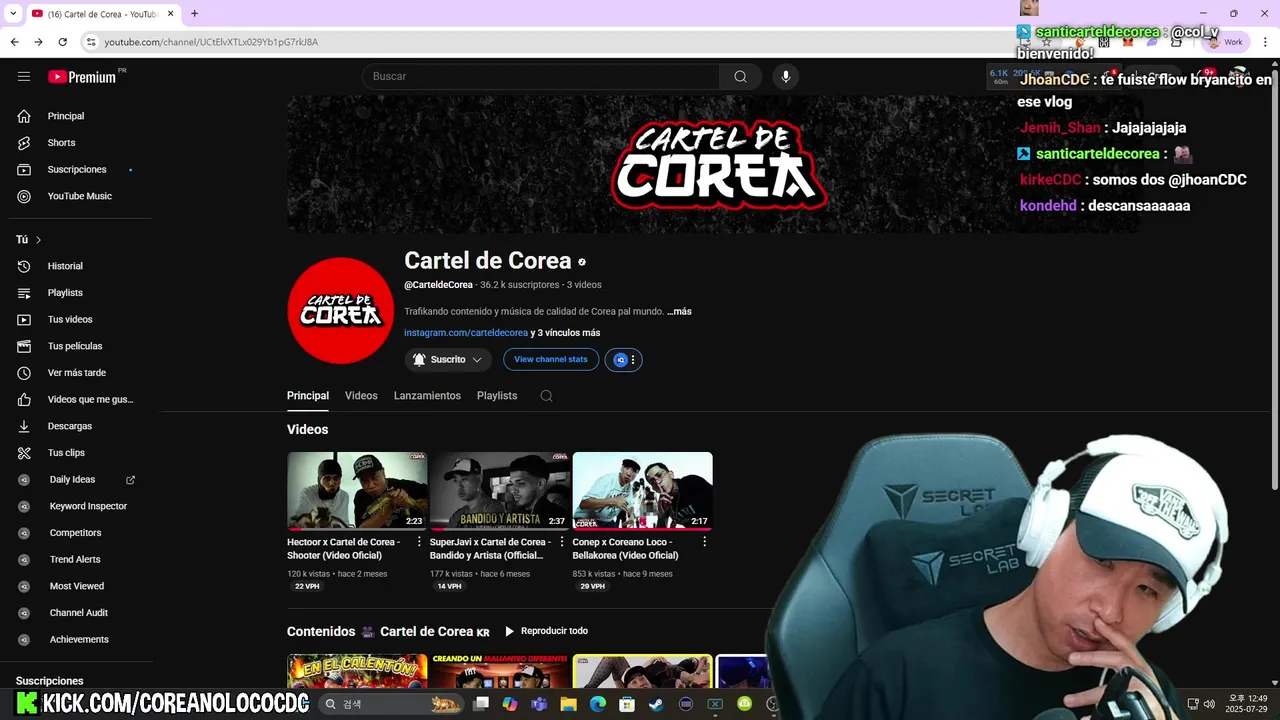Reload the page
Image resolution: width=1280 pixels, height=720 pixels.
pos(62,42)
